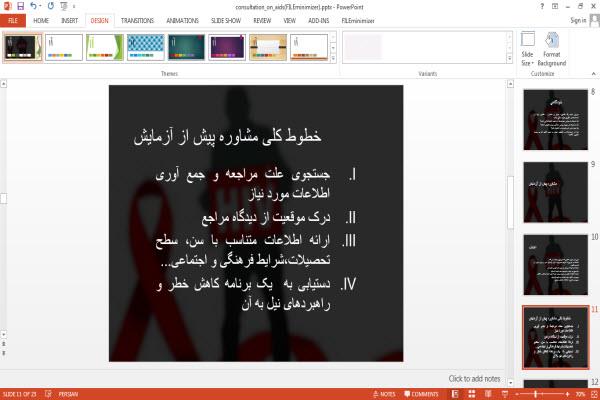Click the Format Background button

pyautogui.click(x=552, y=49)
